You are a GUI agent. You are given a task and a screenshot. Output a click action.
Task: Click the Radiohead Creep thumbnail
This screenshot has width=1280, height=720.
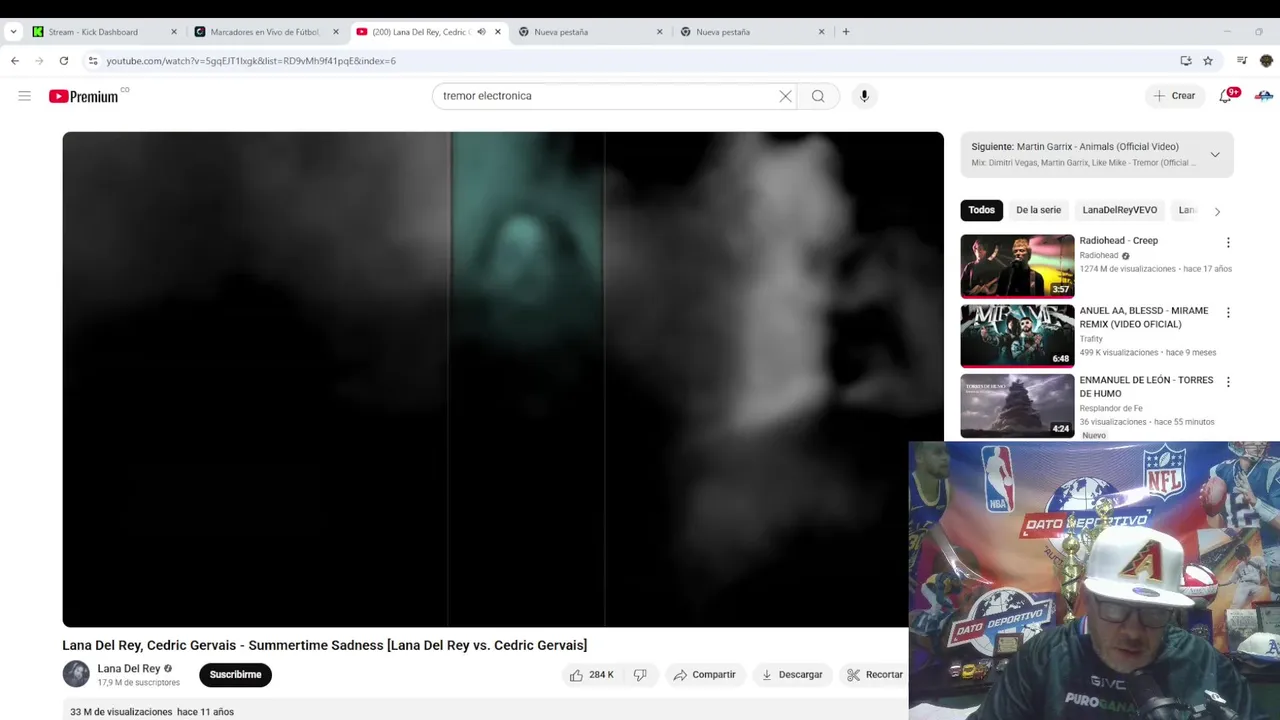coord(1017,266)
